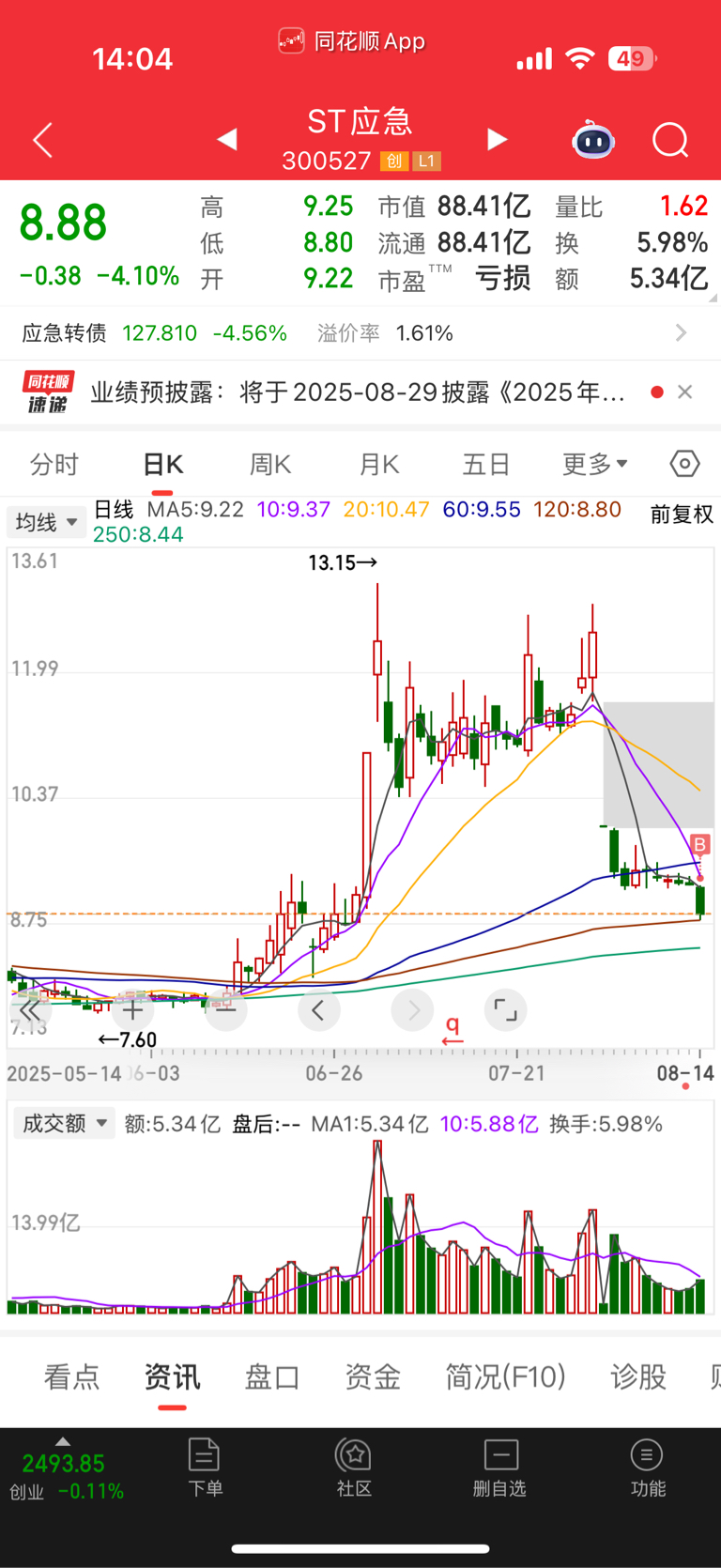Open 下单 order icon
This screenshot has height=1568, width=721.
coord(205,1468)
